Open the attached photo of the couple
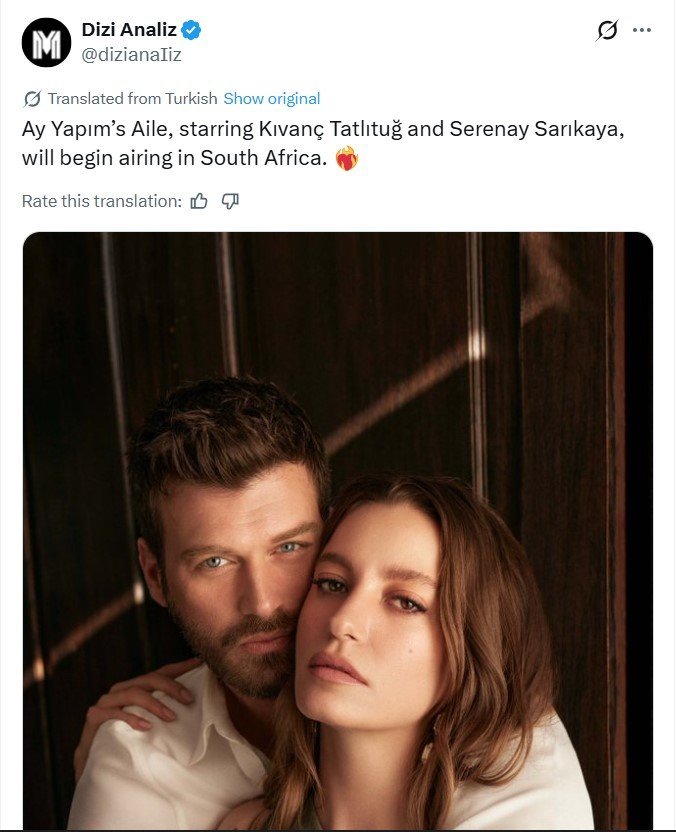 (337, 530)
